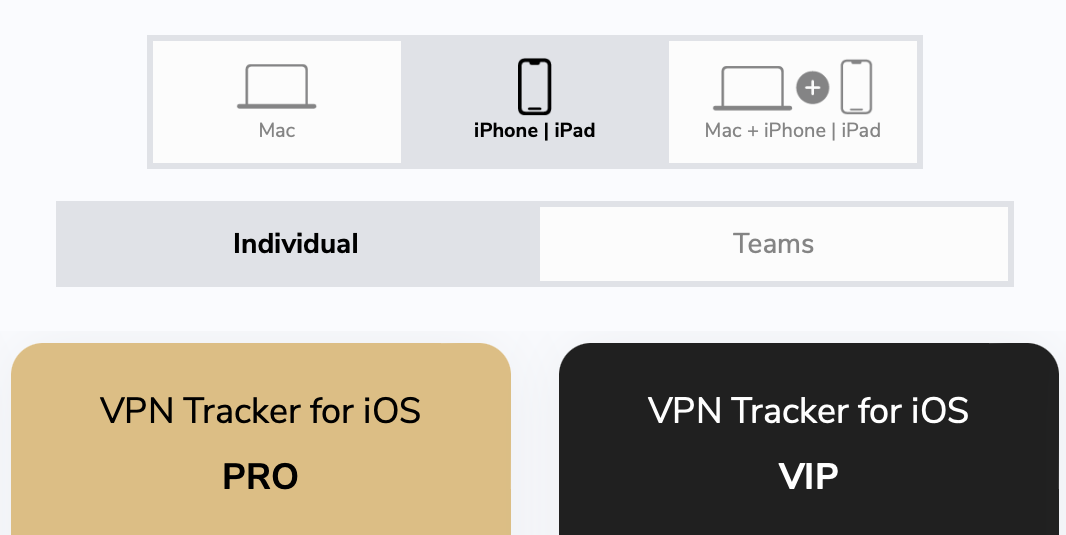Viewport: 1066px width, 535px height.
Task: Click VPN Tracker for iOS on gold card
Action: click(260, 411)
